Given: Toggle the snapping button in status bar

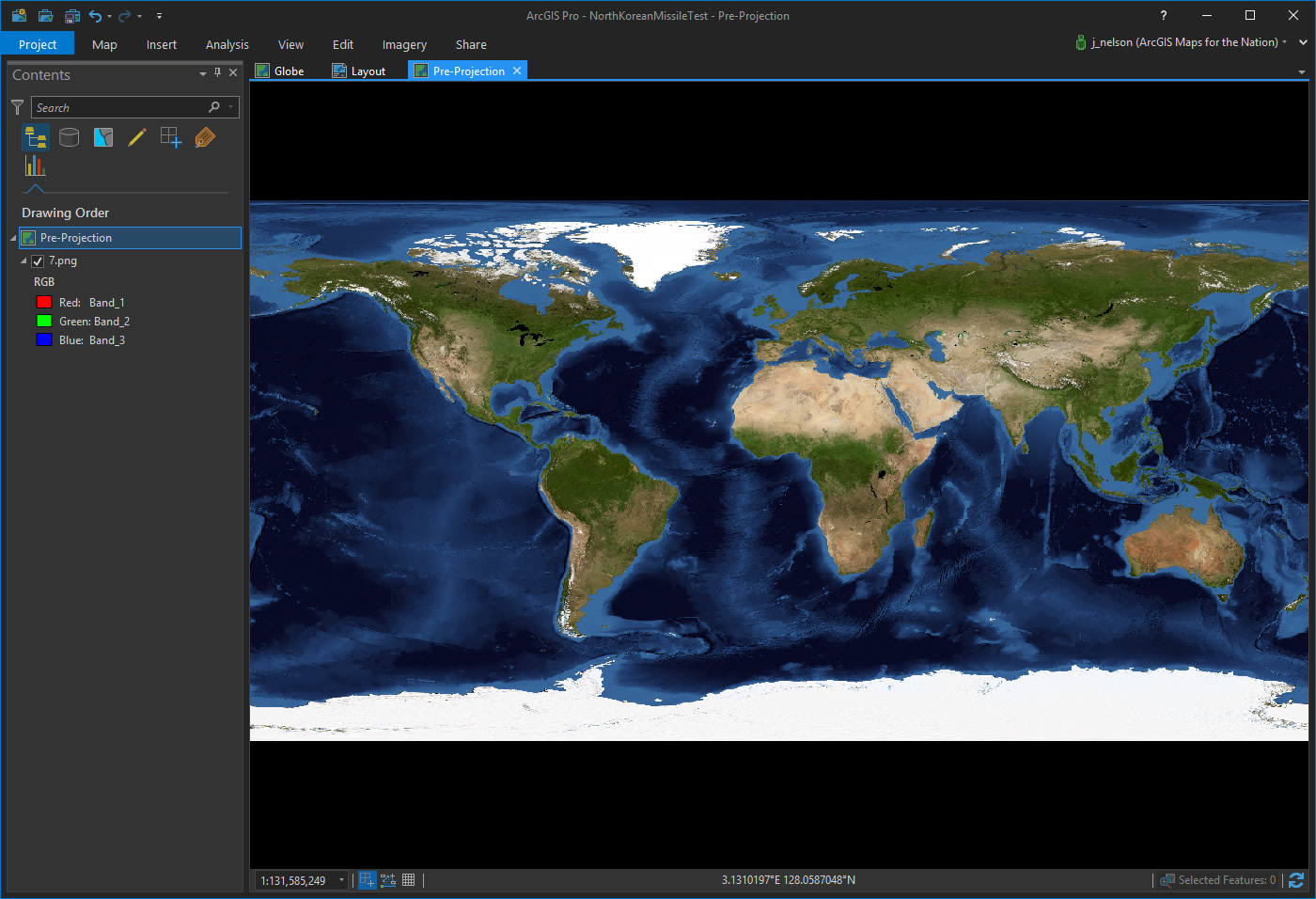Looking at the screenshot, I should click(367, 880).
